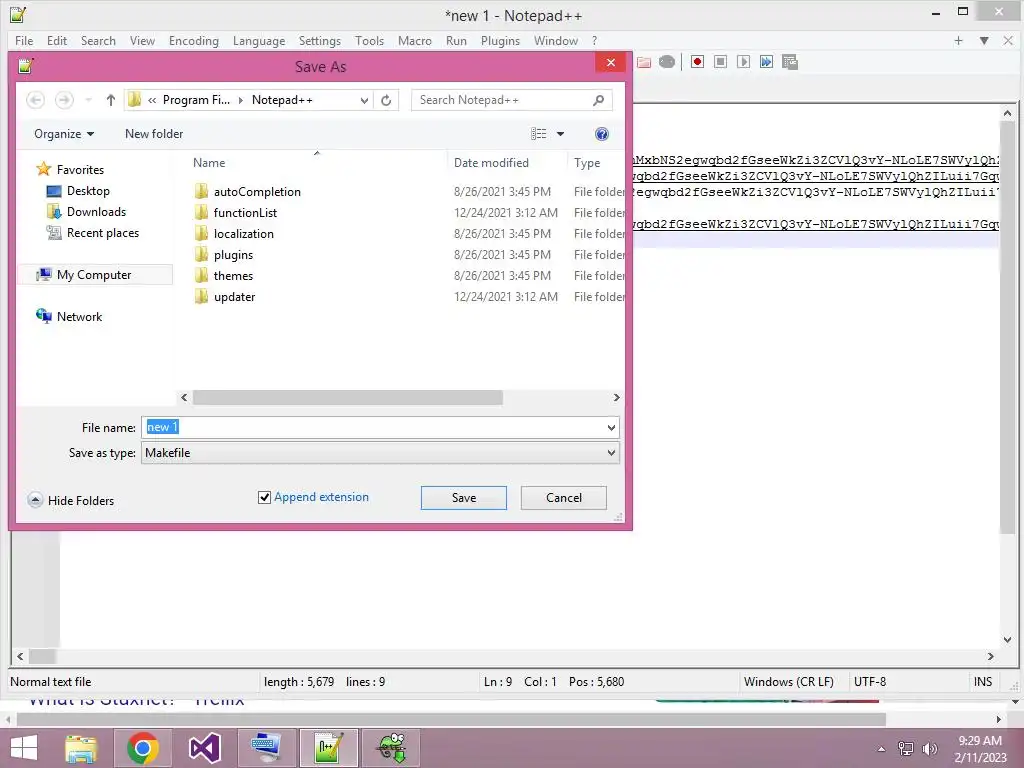This screenshot has height=768, width=1024.
Task: Open the File menu
Action: click(24, 40)
